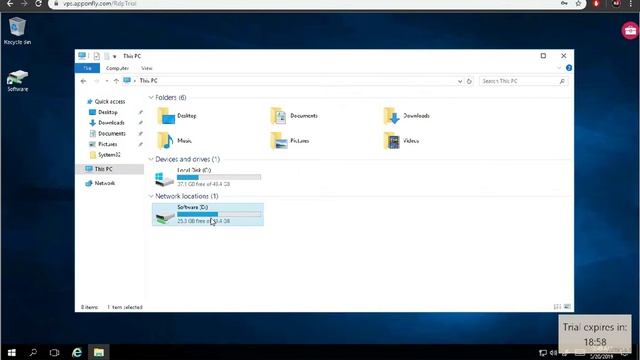640x360 pixels.
Task: Open the Recycle Bin desktop icon
Action: point(17,31)
